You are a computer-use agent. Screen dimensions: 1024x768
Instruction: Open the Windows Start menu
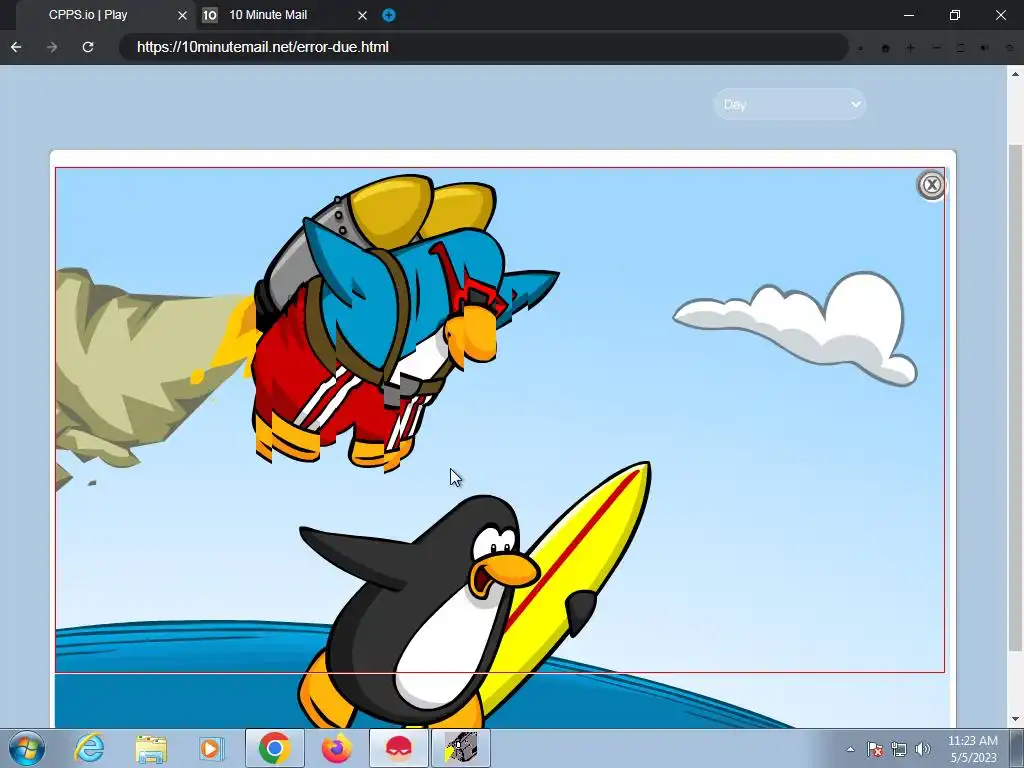(x=26, y=748)
